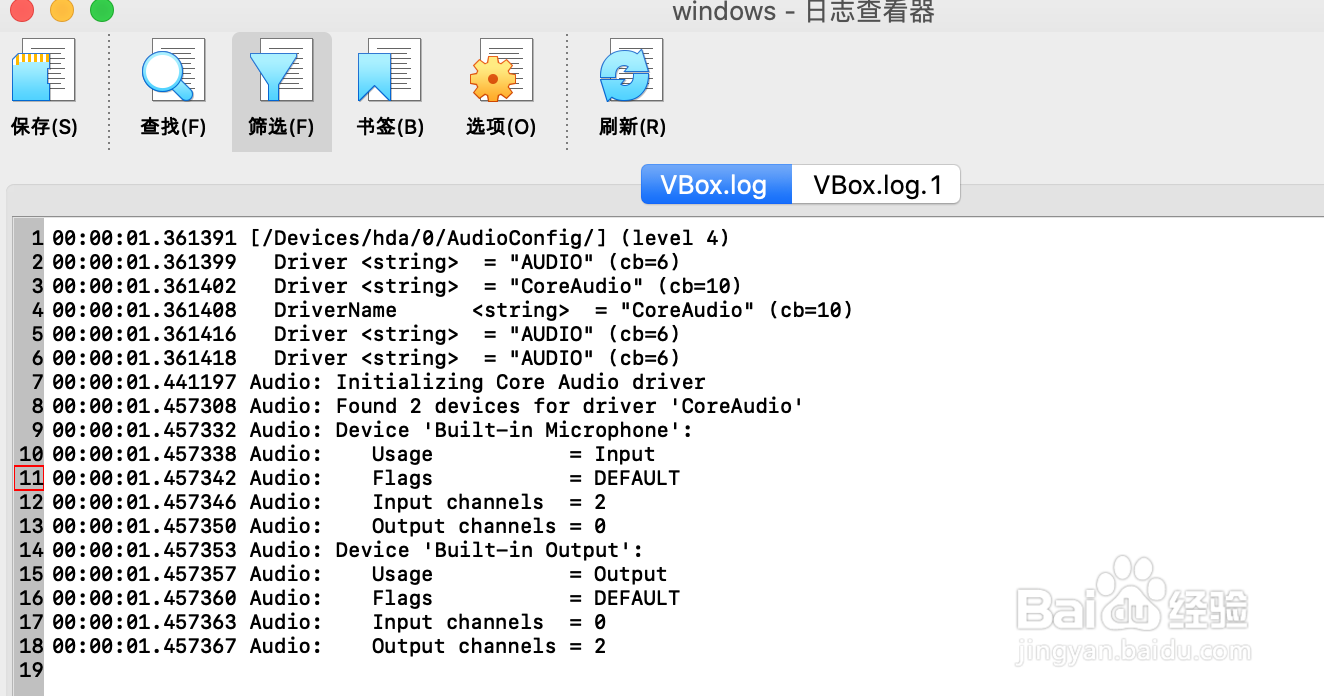Click the Save (保存) floppy disk icon

coord(44,71)
